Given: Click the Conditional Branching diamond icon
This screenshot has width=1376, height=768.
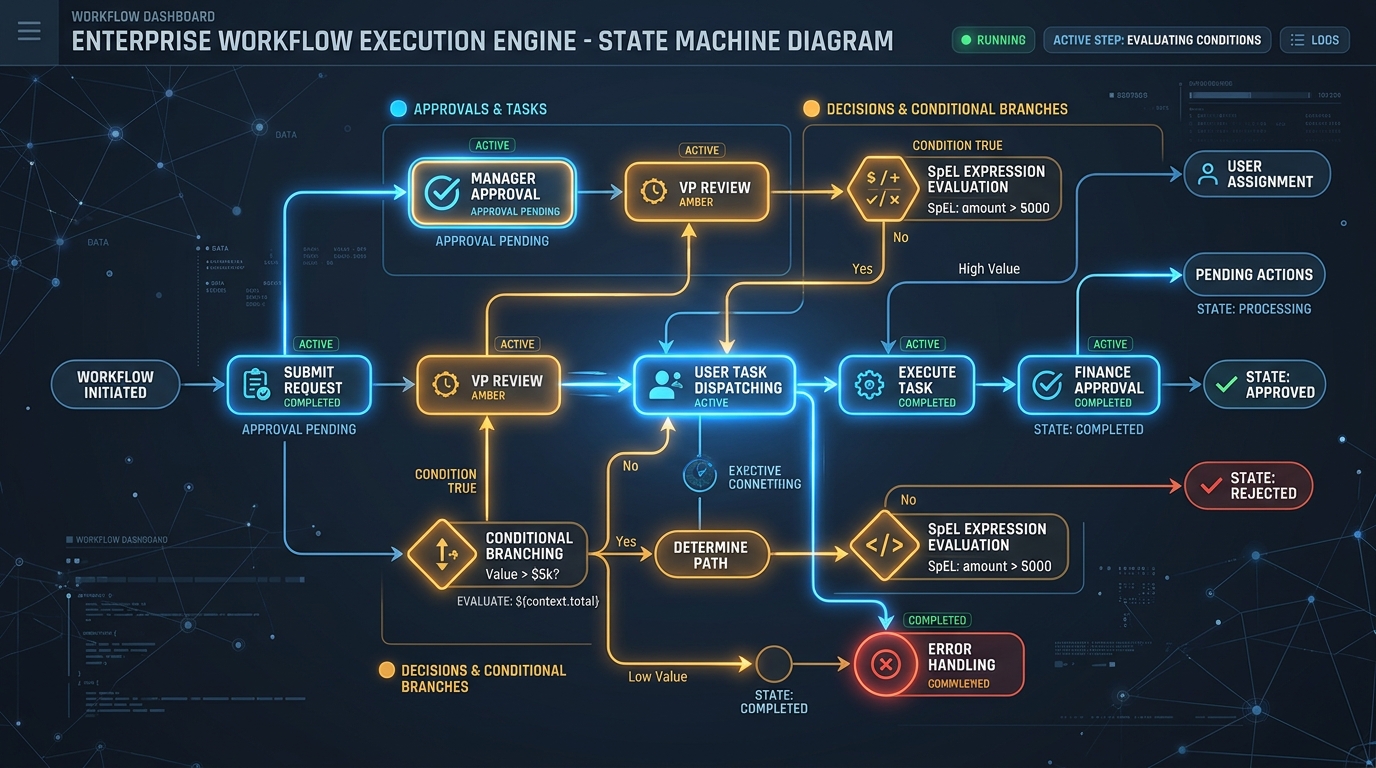Looking at the screenshot, I should tap(441, 553).
